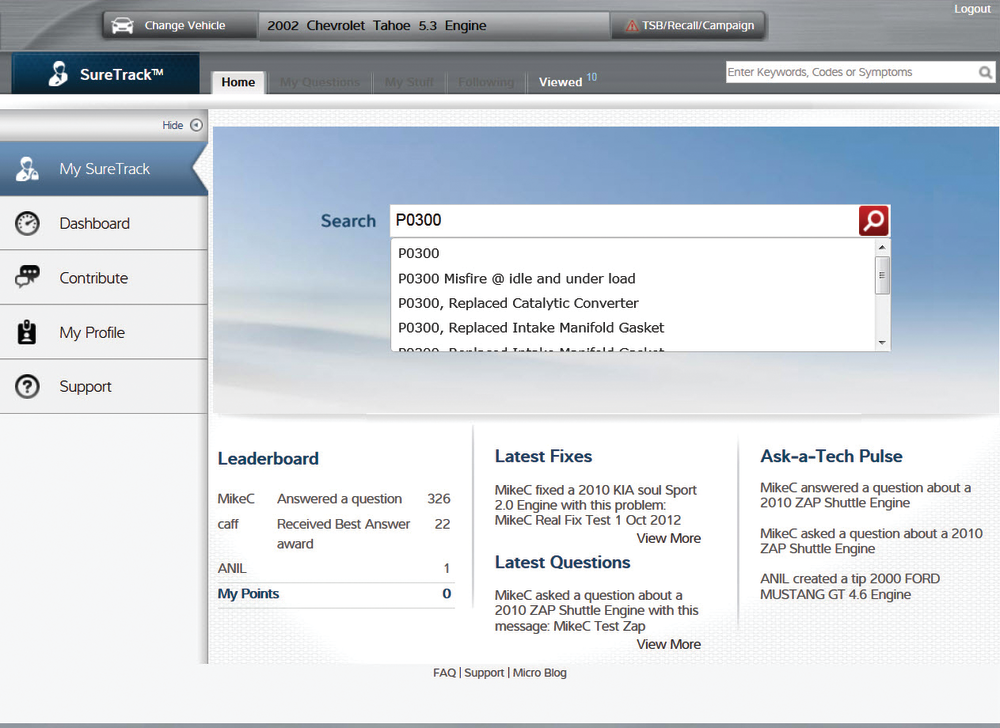
Task: Select the Dashboard speedometer icon
Action: point(28,223)
